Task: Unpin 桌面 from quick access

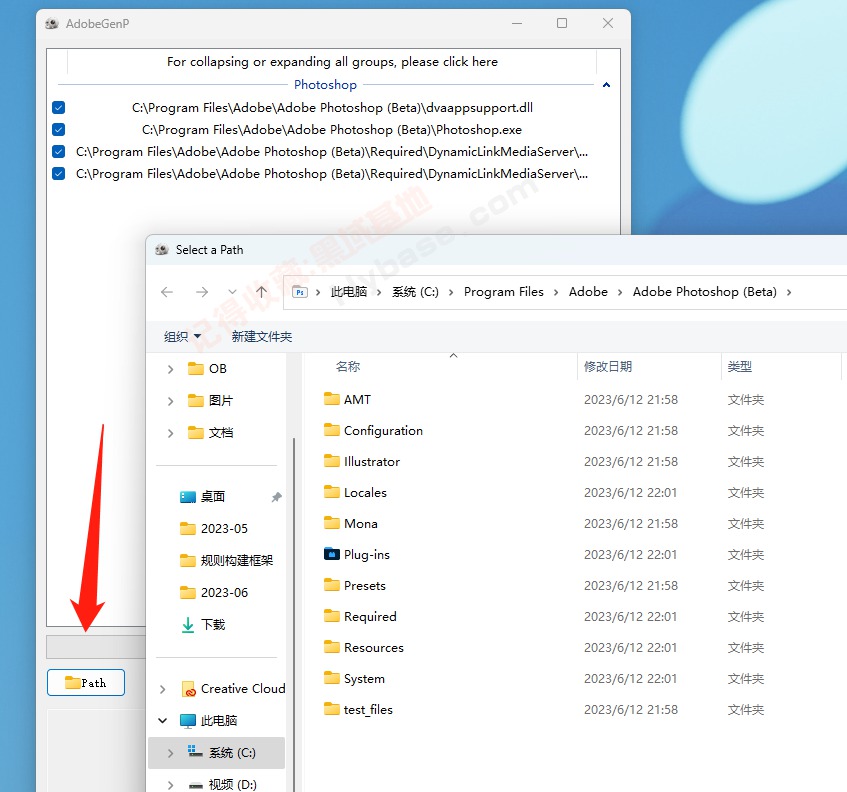Action: [277, 497]
